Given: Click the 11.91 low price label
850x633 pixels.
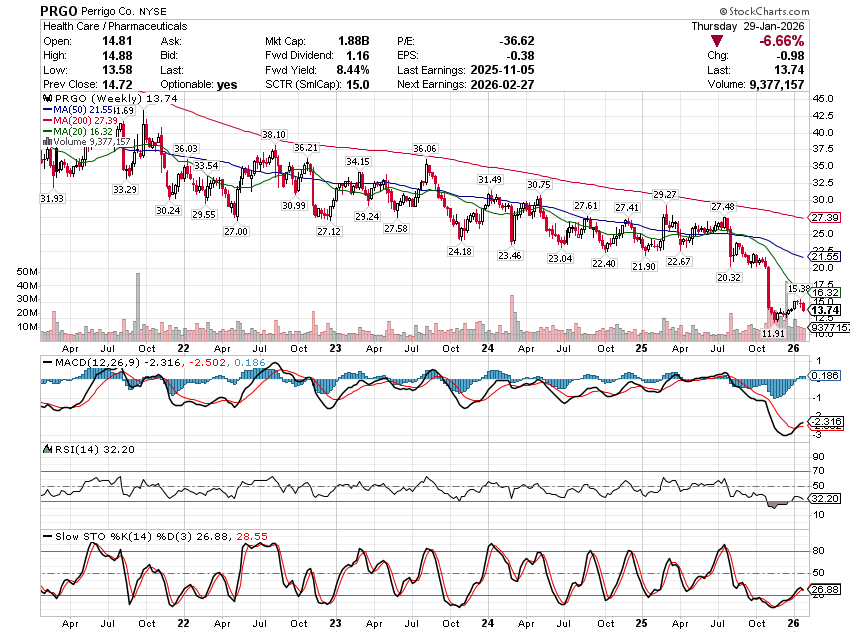Looking at the screenshot, I should click(x=773, y=331).
